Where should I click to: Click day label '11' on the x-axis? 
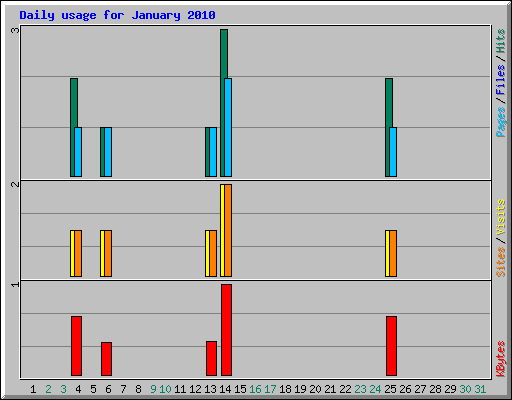click(x=180, y=389)
